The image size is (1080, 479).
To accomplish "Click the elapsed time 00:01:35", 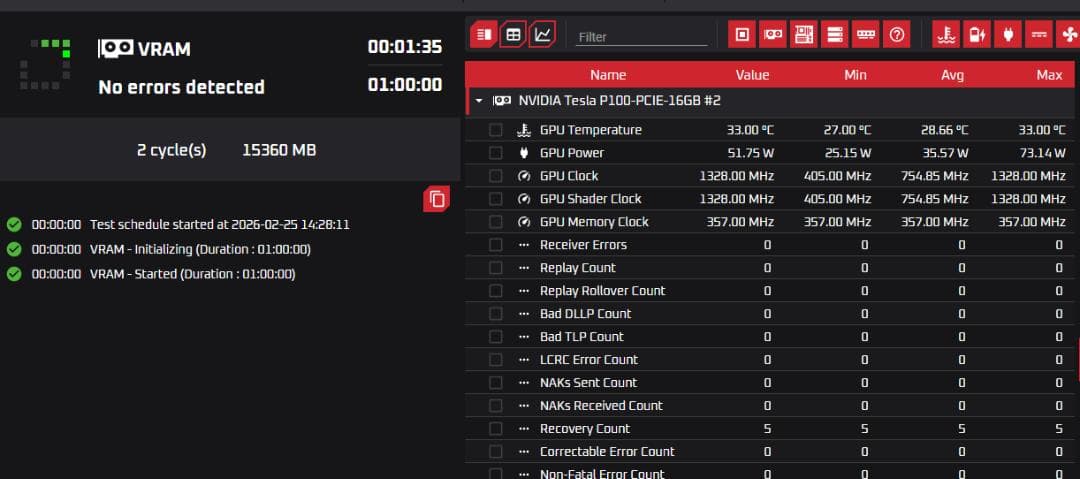I will point(405,47).
